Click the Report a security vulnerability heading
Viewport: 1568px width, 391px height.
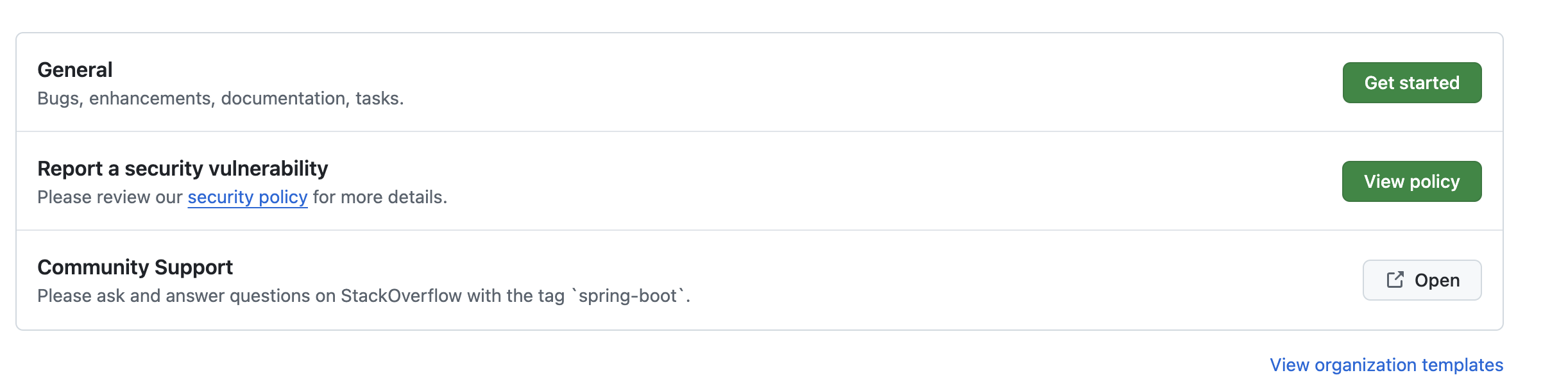point(182,169)
